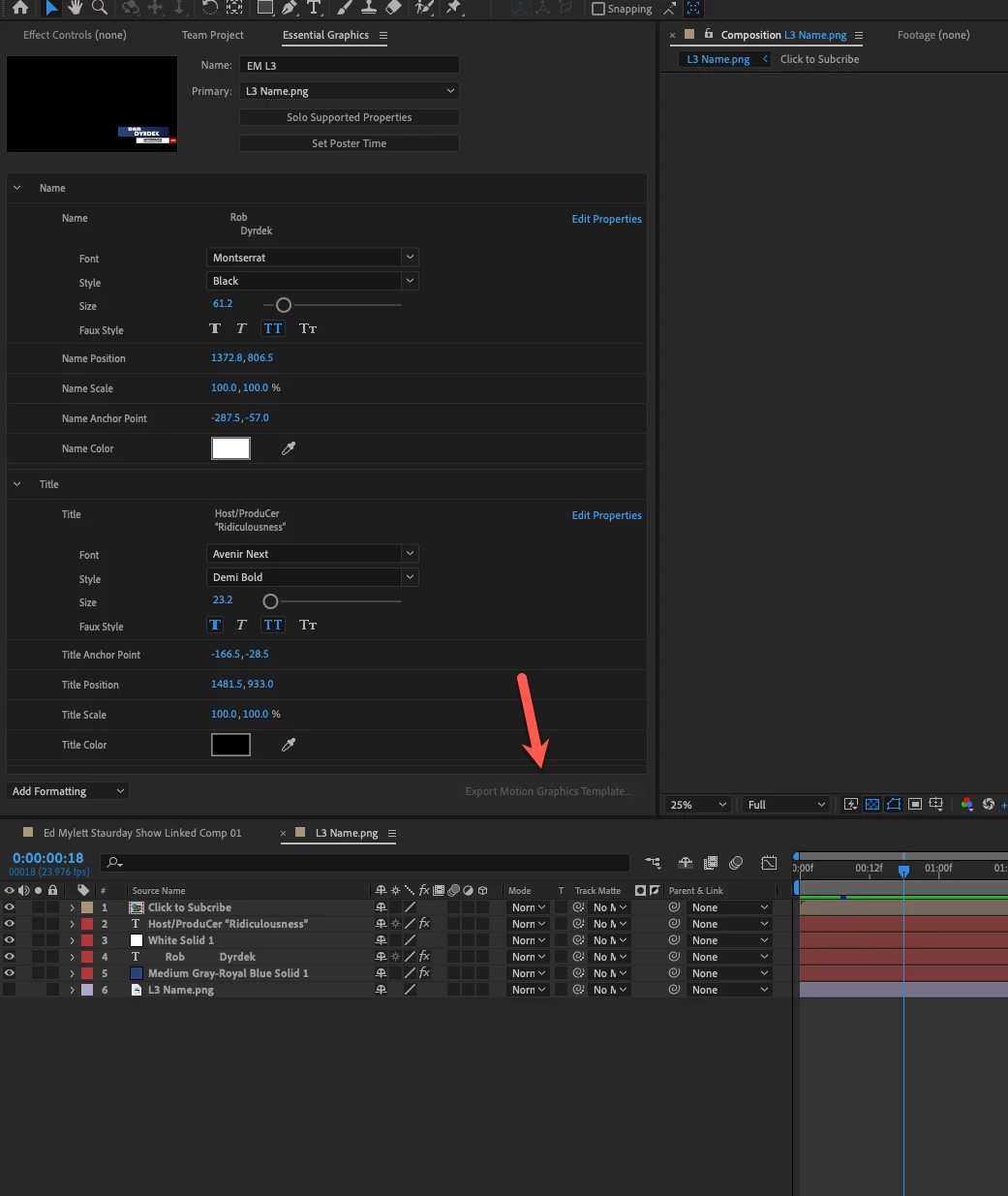Image resolution: width=1008 pixels, height=1196 pixels.
Task: Toggle Fast Previews icon in viewer
Action: [851, 805]
